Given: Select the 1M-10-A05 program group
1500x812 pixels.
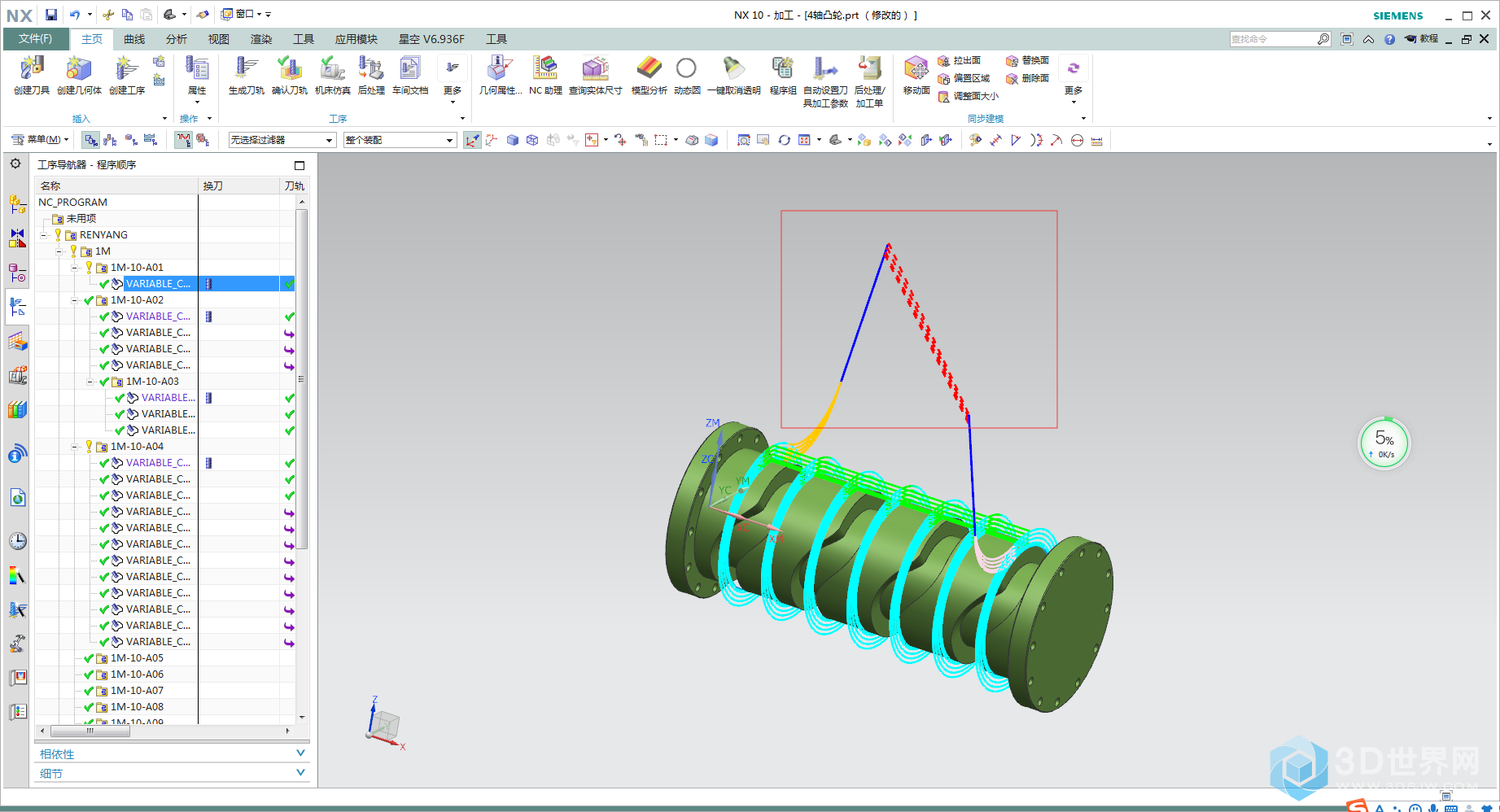Looking at the screenshot, I should pyautogui.click(x=137, y=658).
